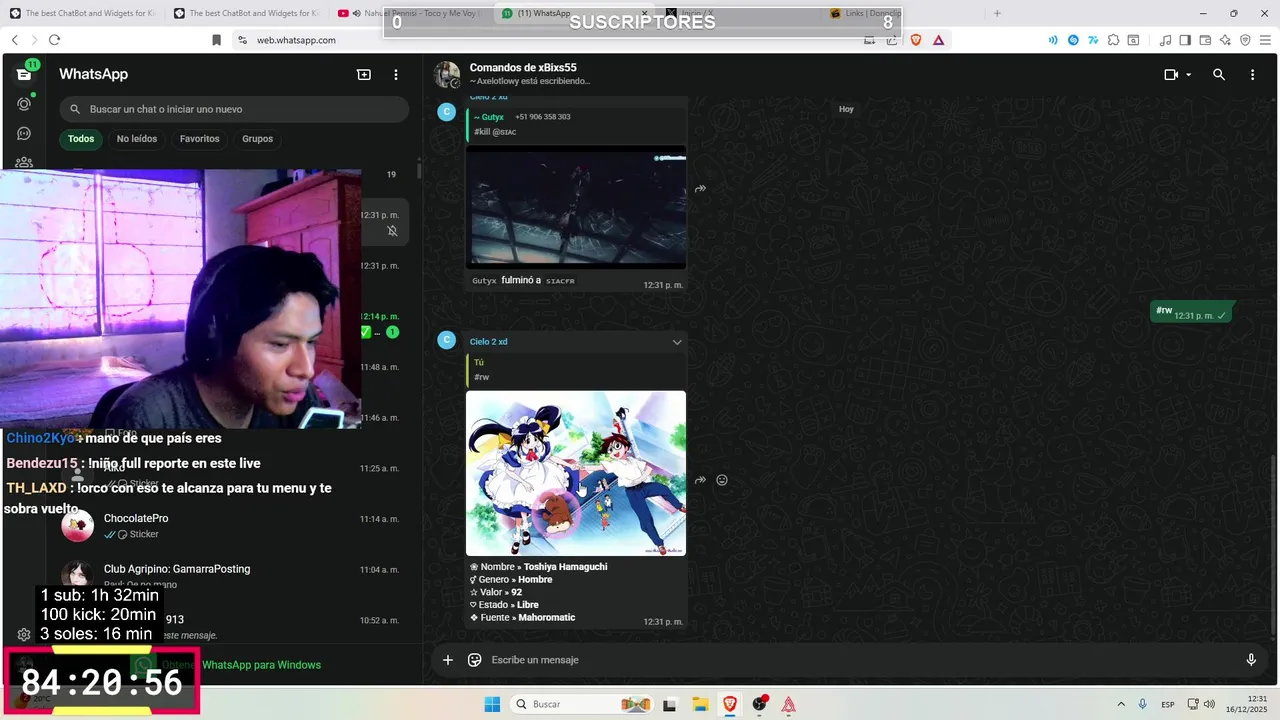Open Brave VPN shield icon

(1245, 40)
